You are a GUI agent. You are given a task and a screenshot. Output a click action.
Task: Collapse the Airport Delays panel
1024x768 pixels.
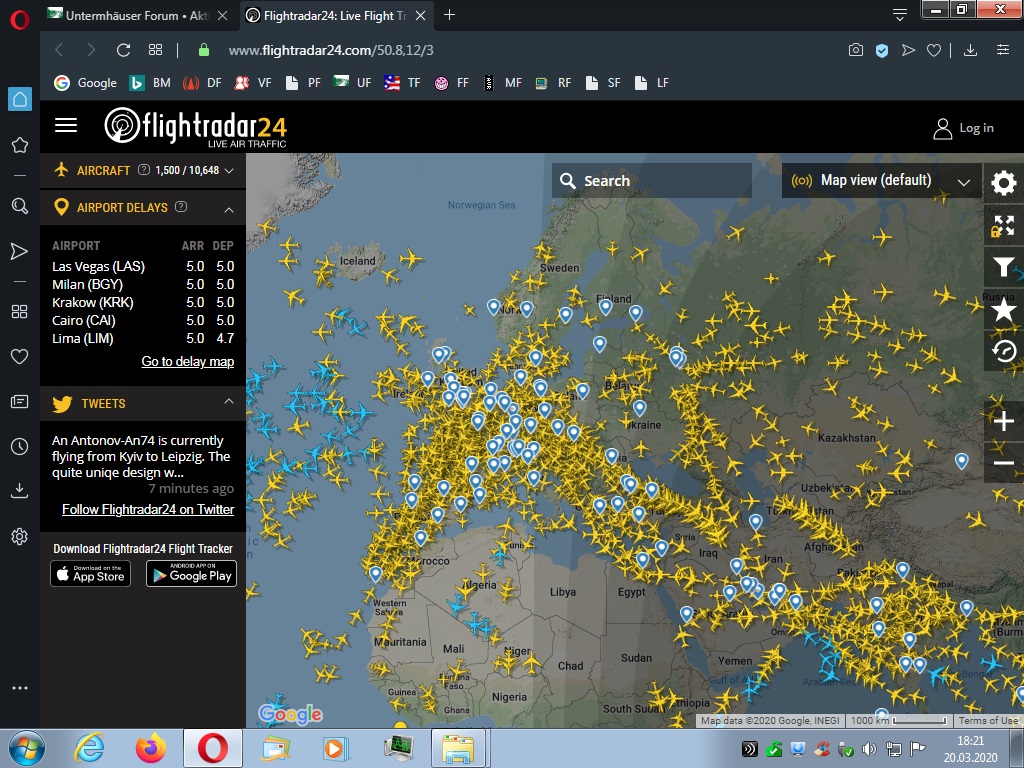click(x=229, y=210)
